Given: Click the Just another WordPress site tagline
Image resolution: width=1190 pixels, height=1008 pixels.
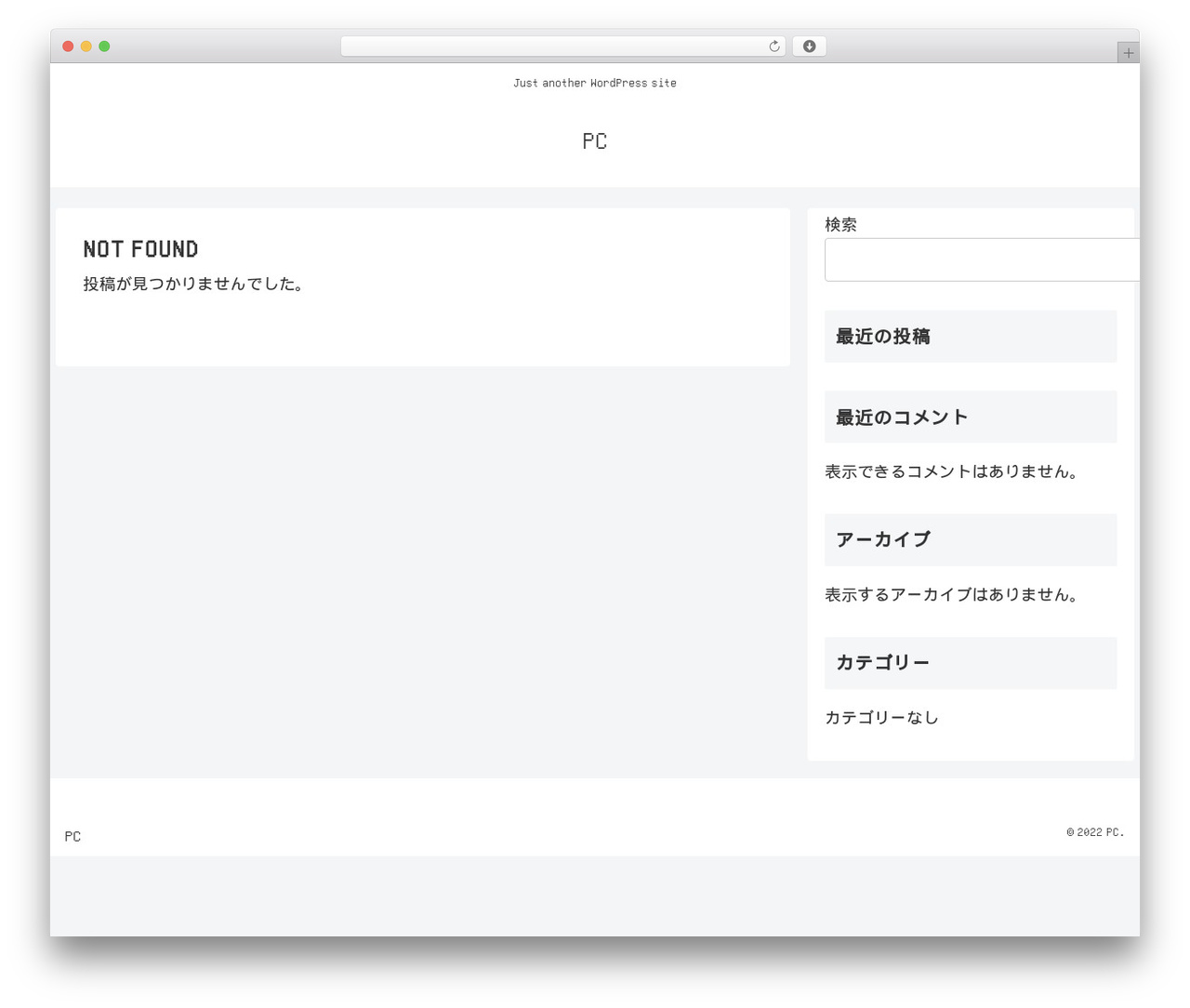Looking at the screenshot, I should 595,83.
